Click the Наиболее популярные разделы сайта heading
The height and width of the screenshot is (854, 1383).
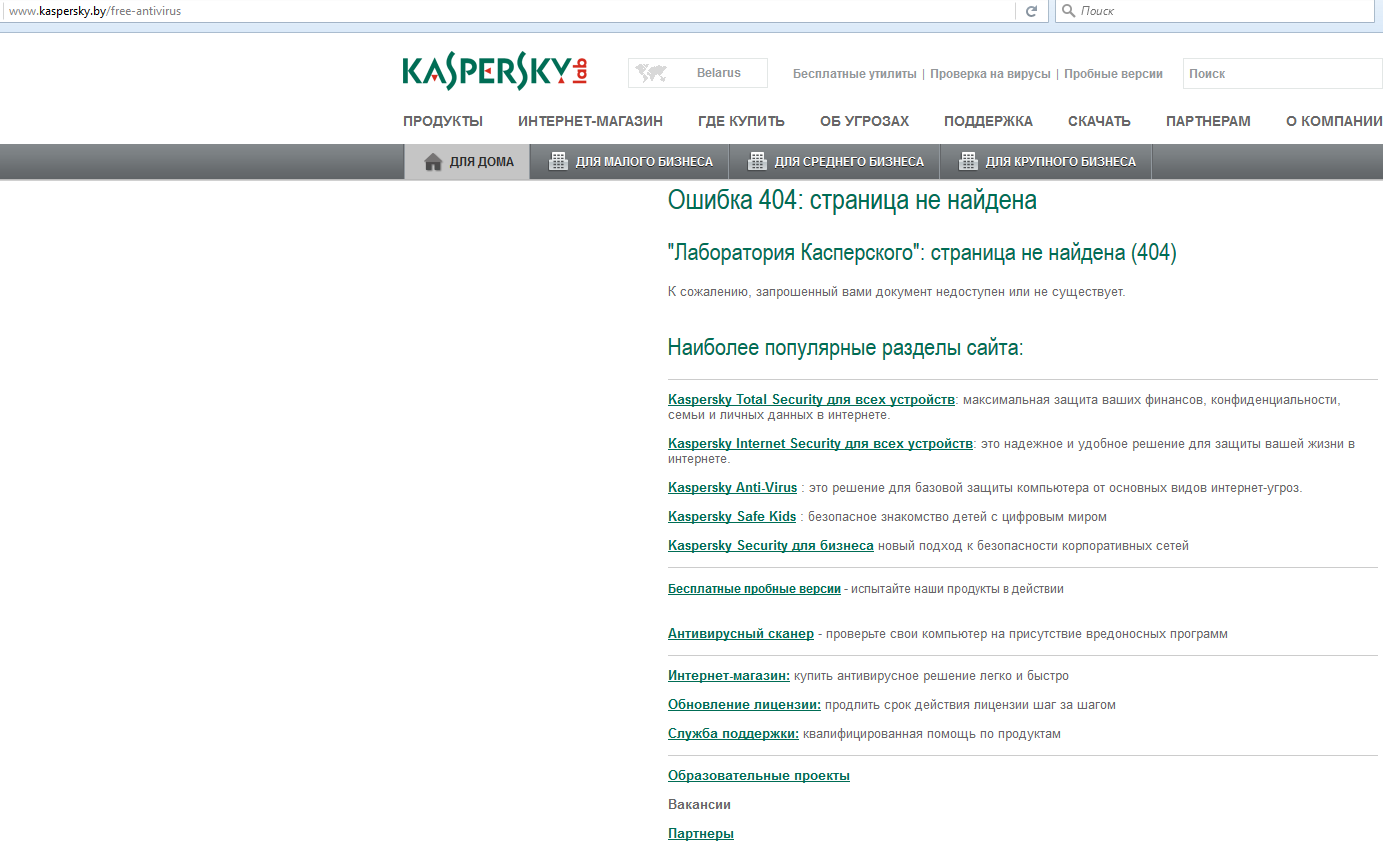pyautogui.click(x=846, y=348)
